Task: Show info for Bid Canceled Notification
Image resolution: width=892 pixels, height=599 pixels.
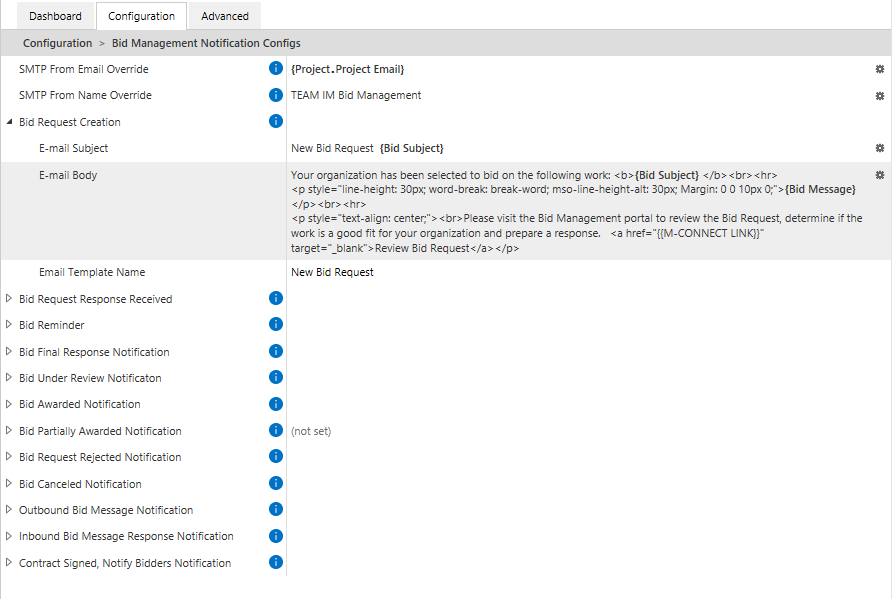Action: [x=276, y=484]
